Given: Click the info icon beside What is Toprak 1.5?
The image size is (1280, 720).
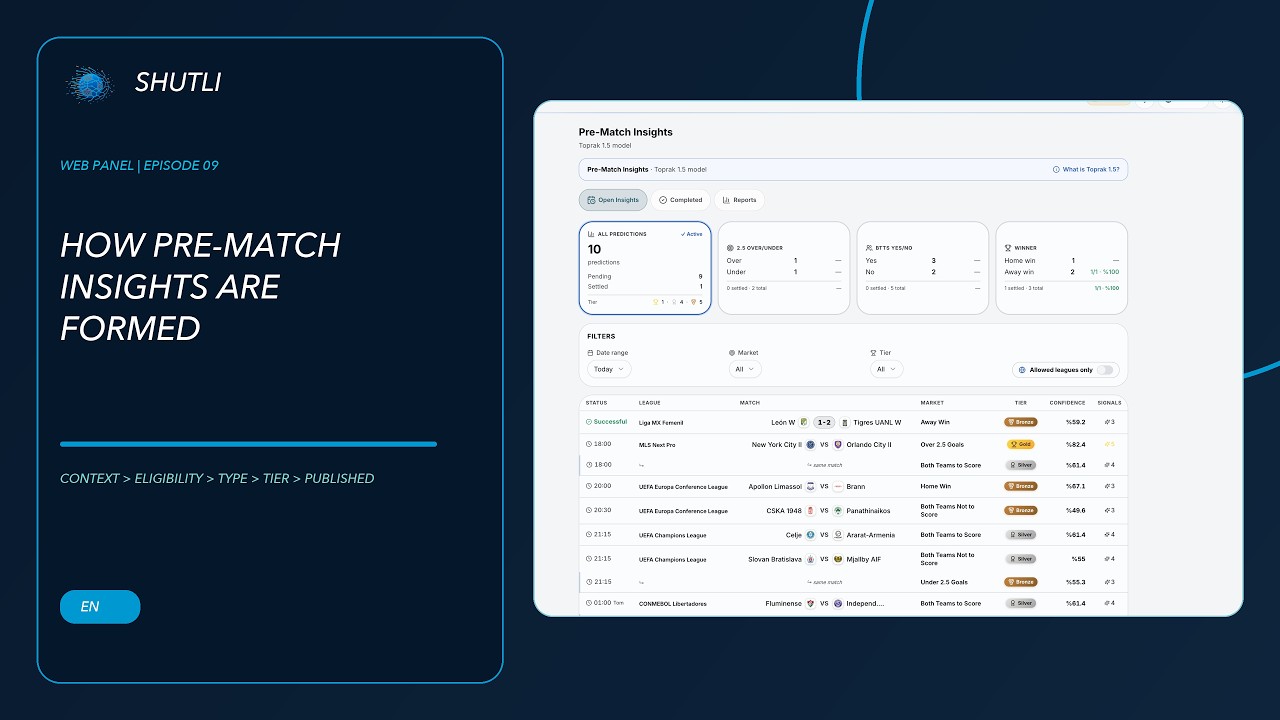Looking at the screenshot, I should [1056, 170].
